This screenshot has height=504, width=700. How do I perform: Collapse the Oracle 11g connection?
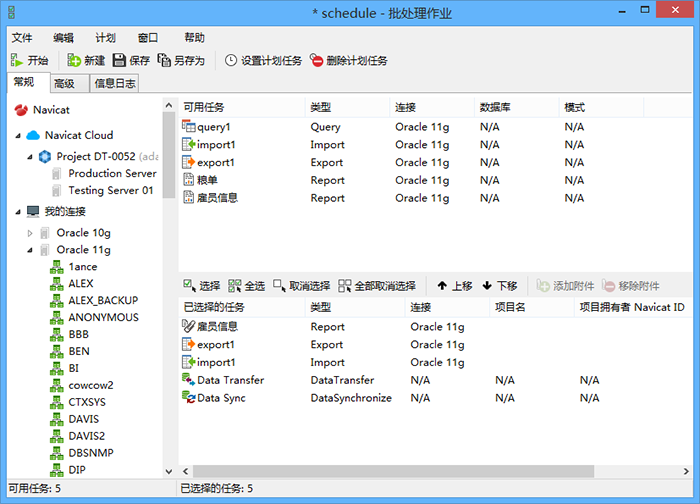tap(29, 250)
